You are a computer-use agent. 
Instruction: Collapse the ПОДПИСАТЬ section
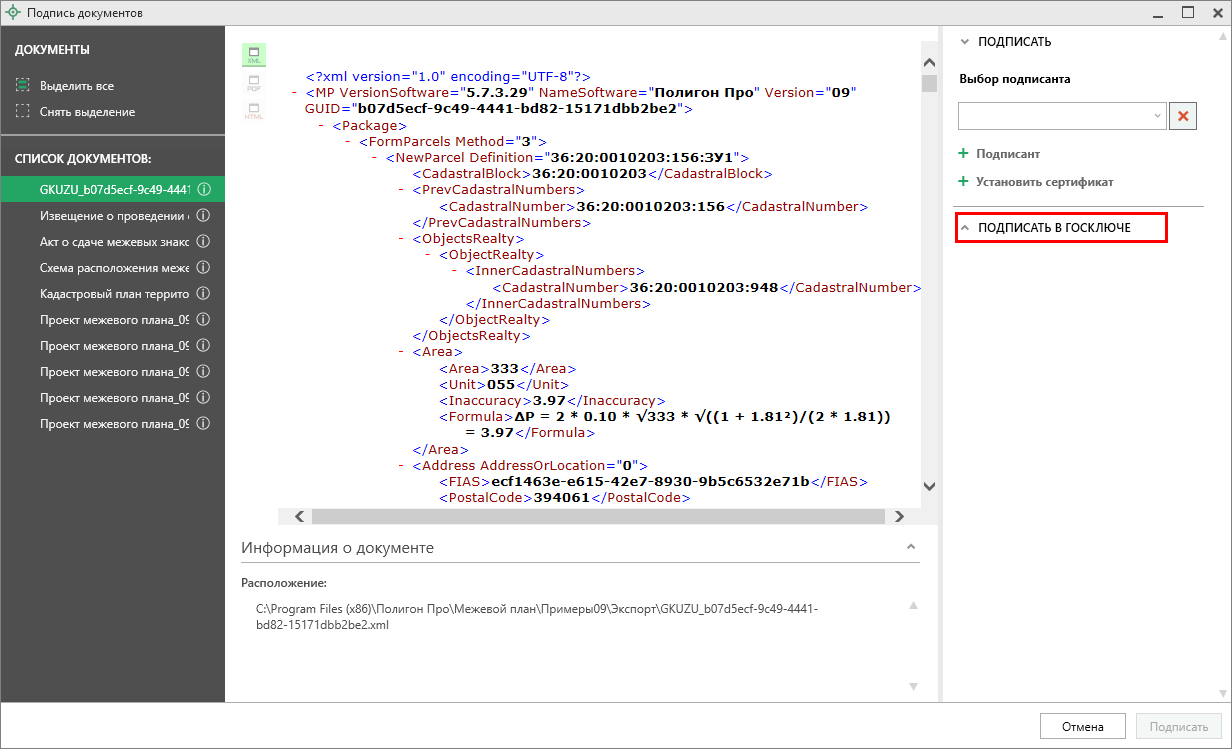[x=965, y=42]
